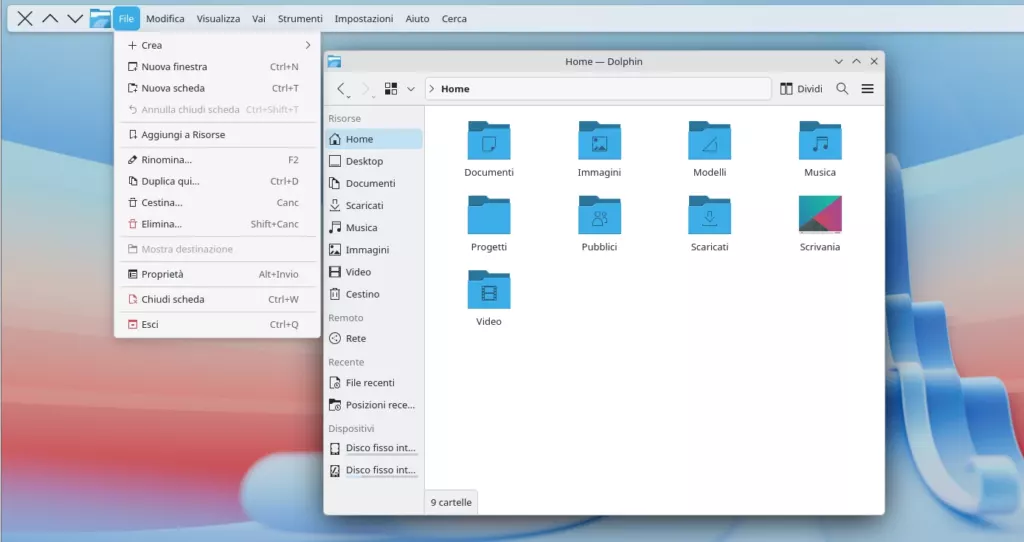Screen dimensions: 1024x542
Task: Choose Esci from the File menu
Action: [x=217, y=324]
